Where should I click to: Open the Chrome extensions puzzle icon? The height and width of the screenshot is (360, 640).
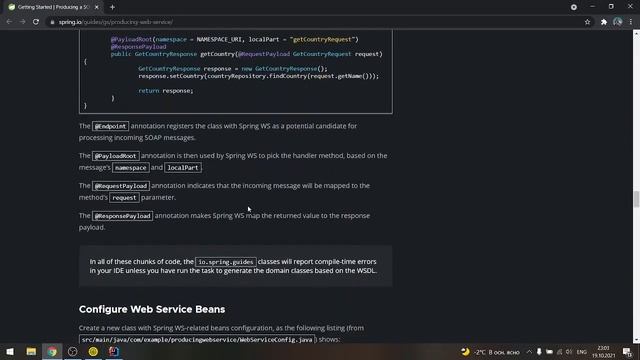(x=604, y=22)
